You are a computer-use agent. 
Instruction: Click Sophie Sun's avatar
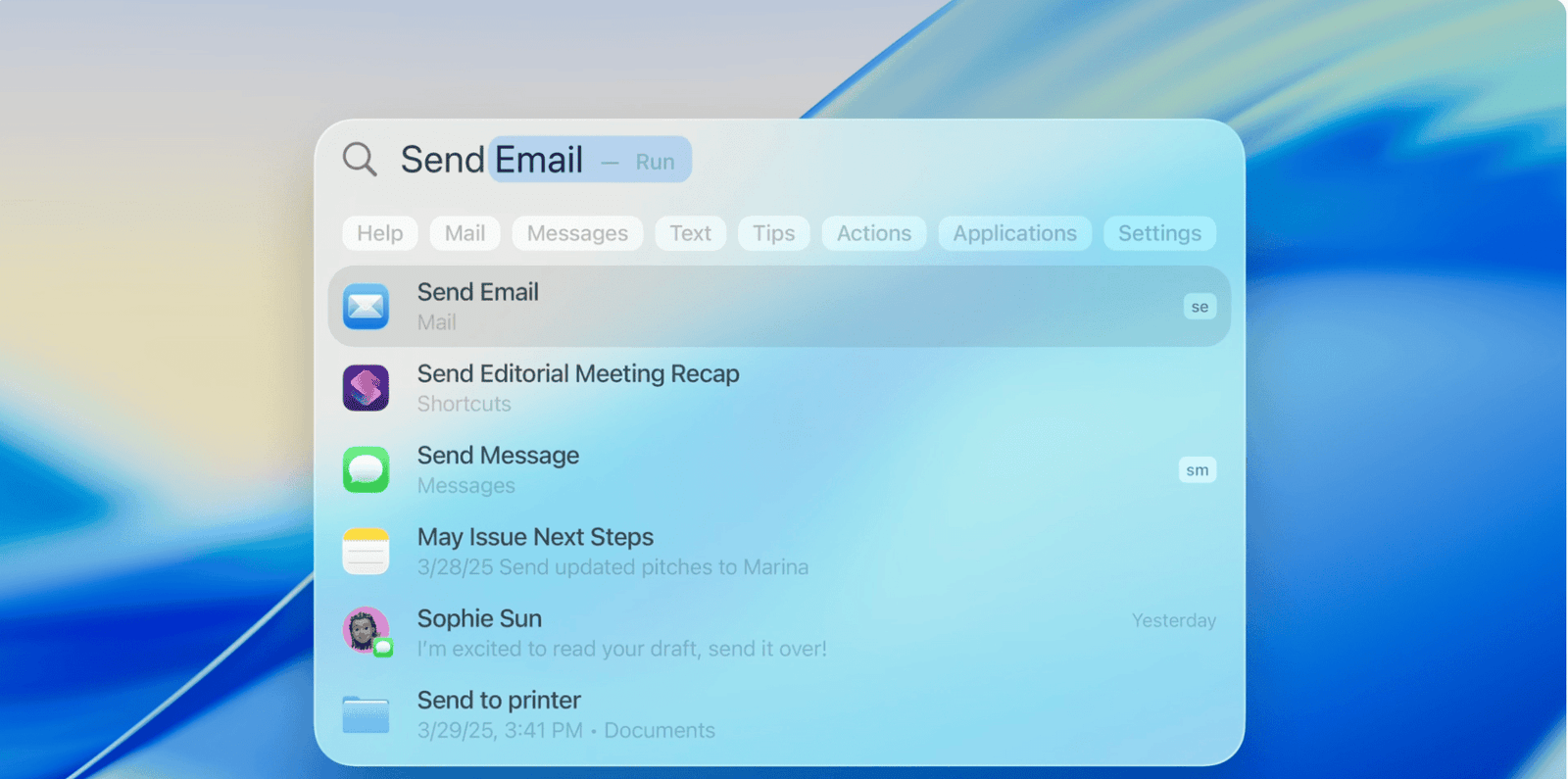click(366, 631)
